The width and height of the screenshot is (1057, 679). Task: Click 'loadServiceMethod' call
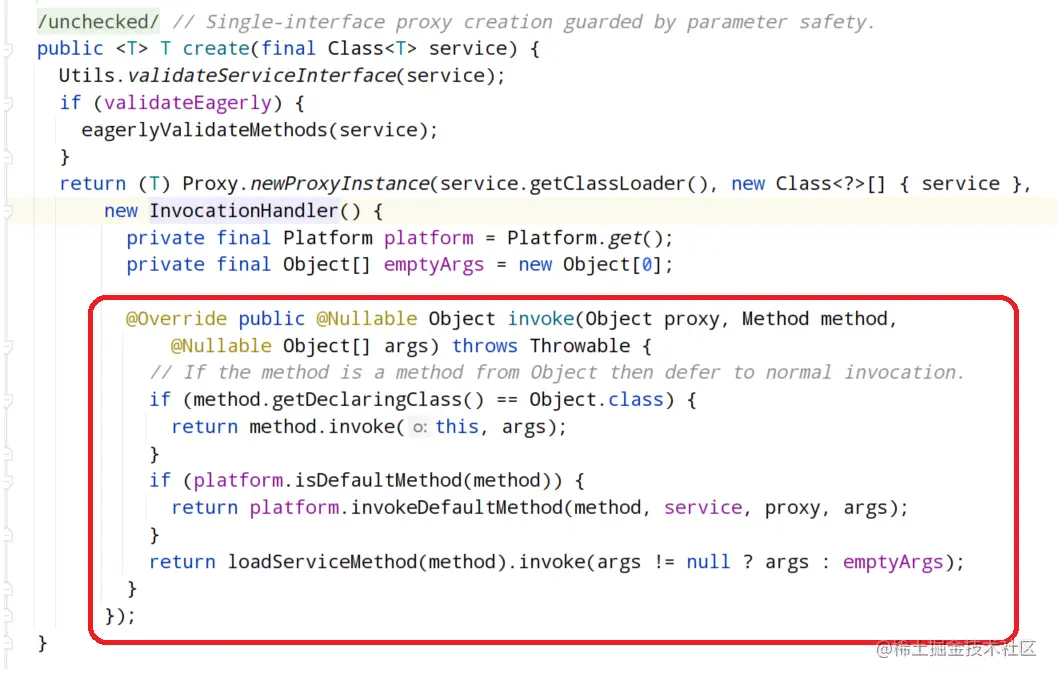click(322, 562)
